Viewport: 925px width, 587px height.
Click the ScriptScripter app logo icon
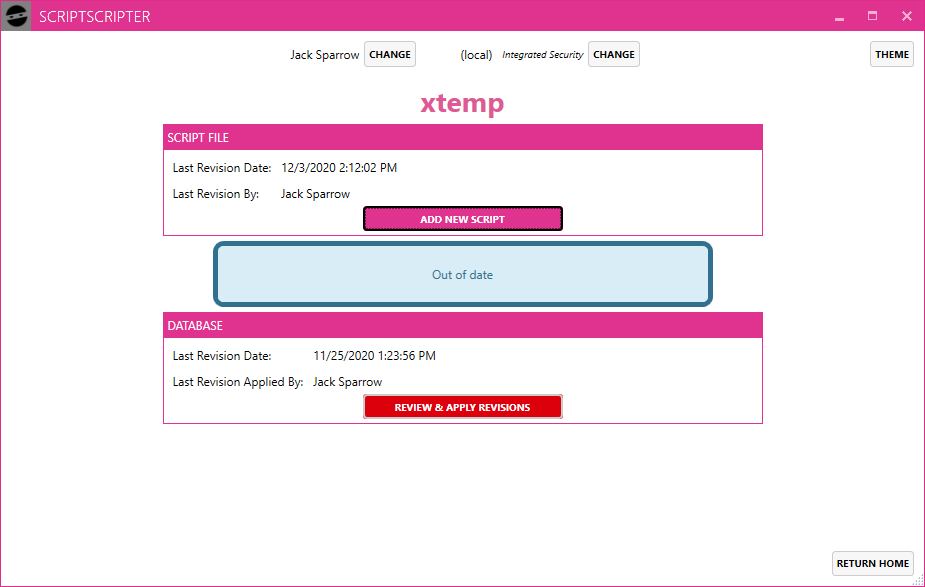click(16, 16)
